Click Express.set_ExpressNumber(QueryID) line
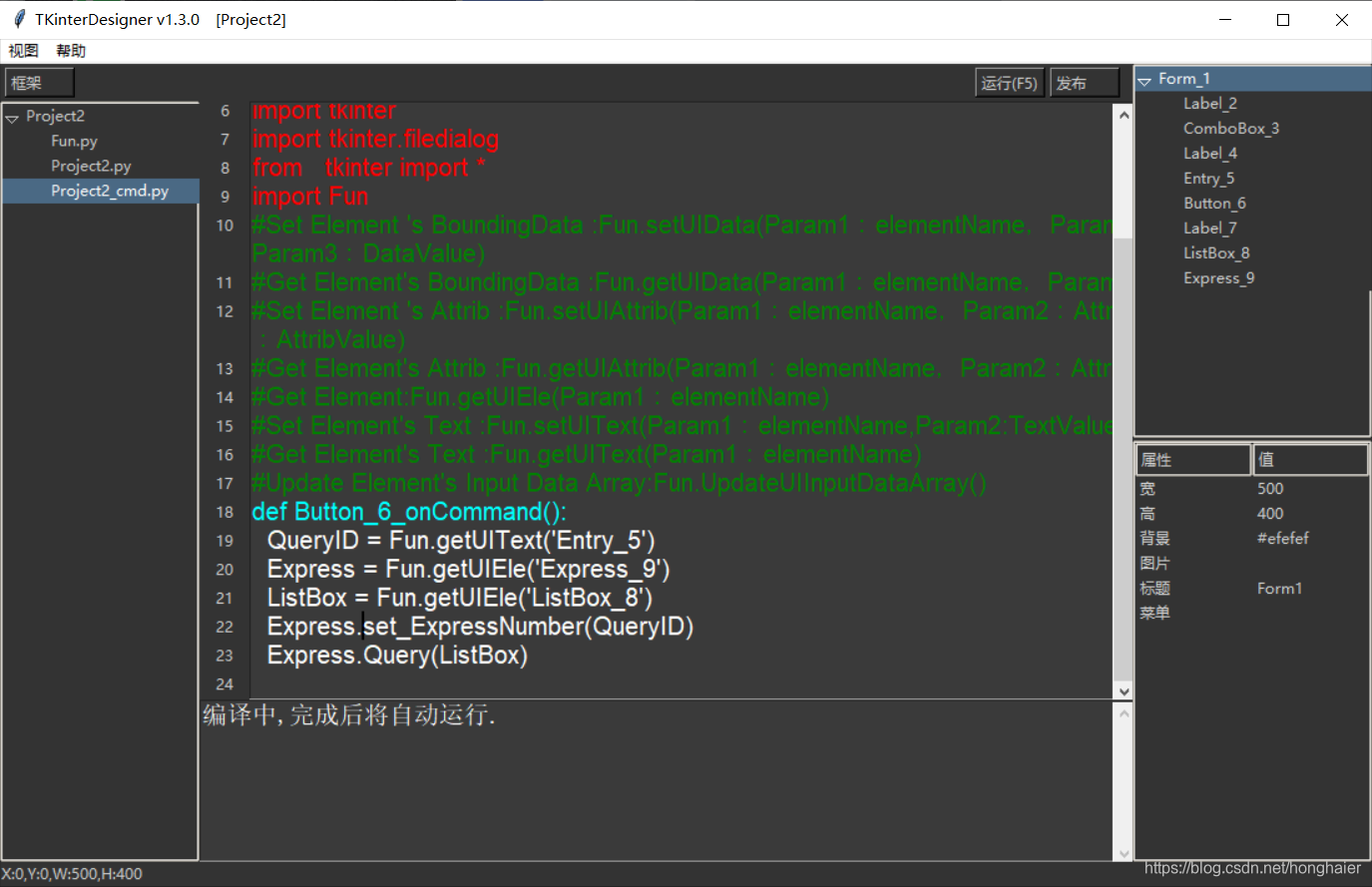Viewport: 1372px width, 887px height. (480, 627)
